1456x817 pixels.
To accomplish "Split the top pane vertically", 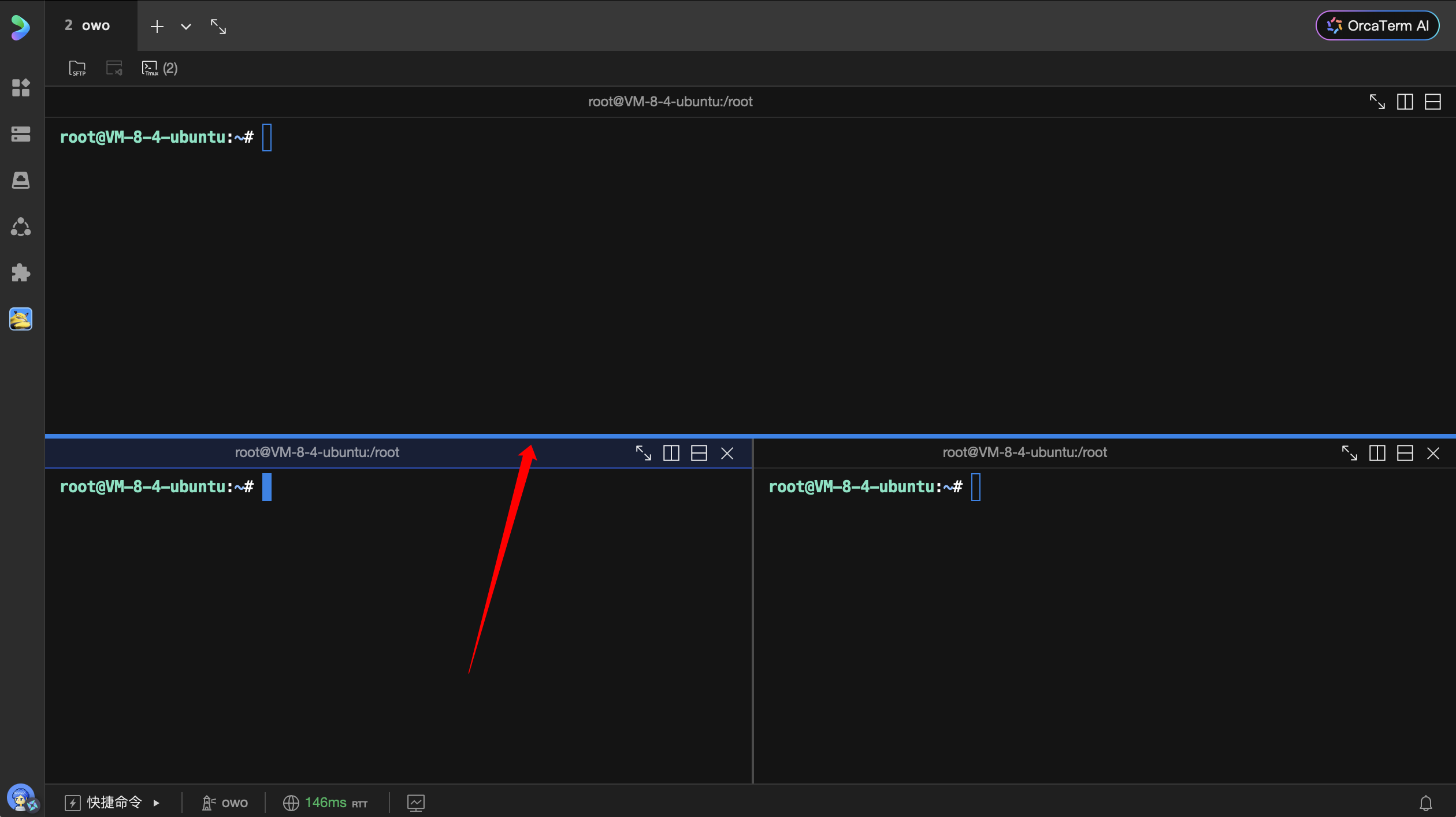I will [1405, 102].
